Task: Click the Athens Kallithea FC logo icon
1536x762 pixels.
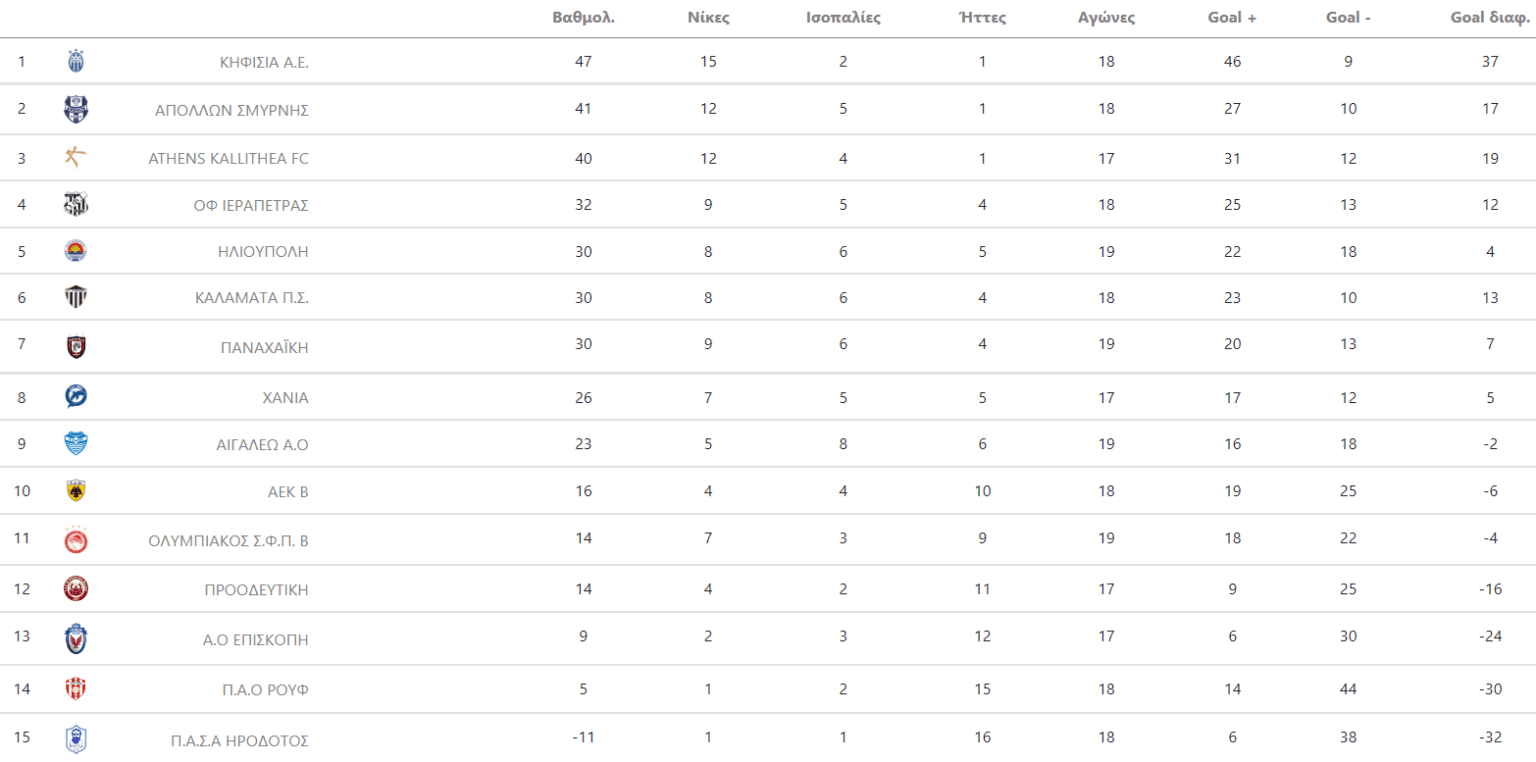Action: coord(76,157)
